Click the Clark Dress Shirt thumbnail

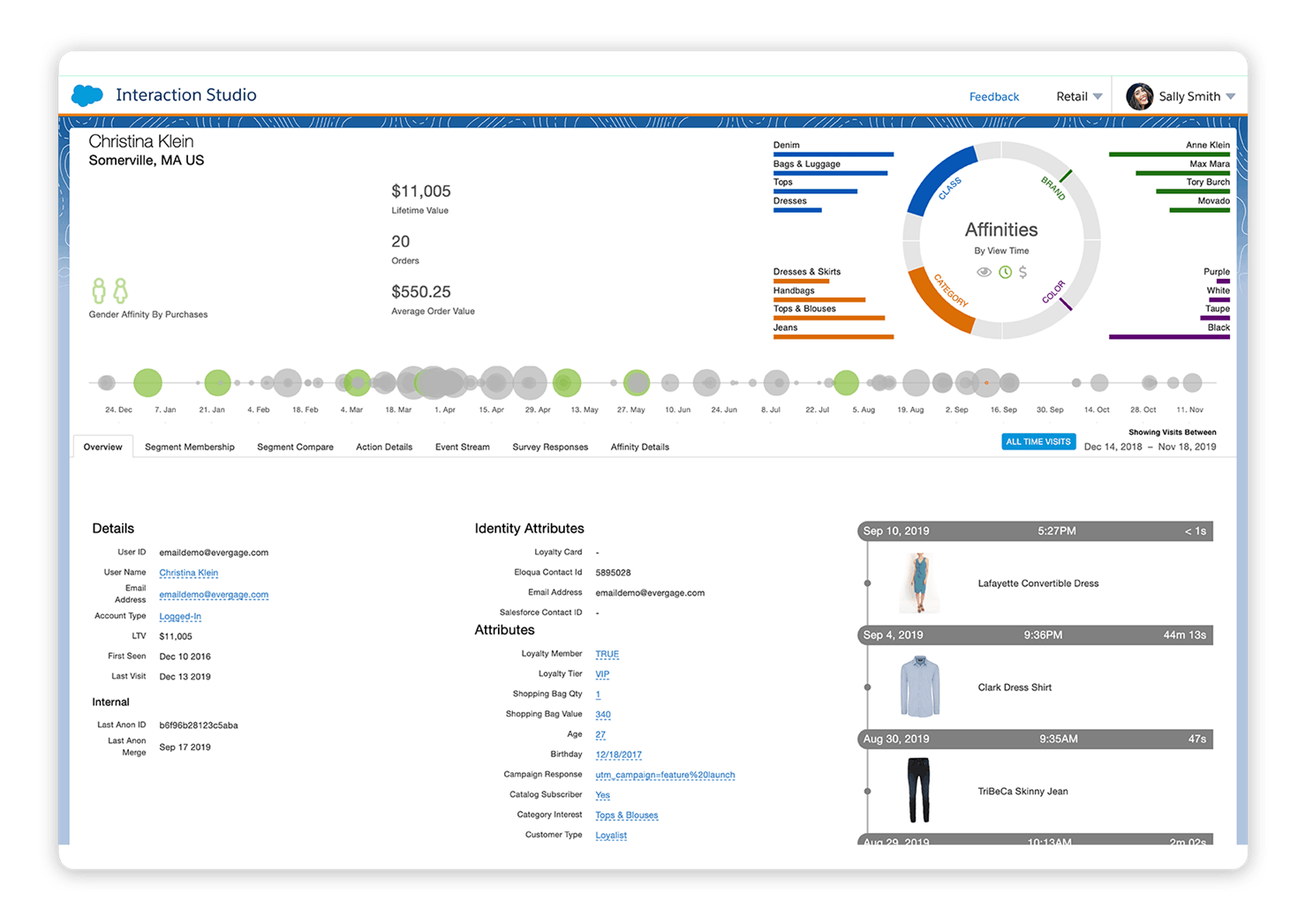919,687
